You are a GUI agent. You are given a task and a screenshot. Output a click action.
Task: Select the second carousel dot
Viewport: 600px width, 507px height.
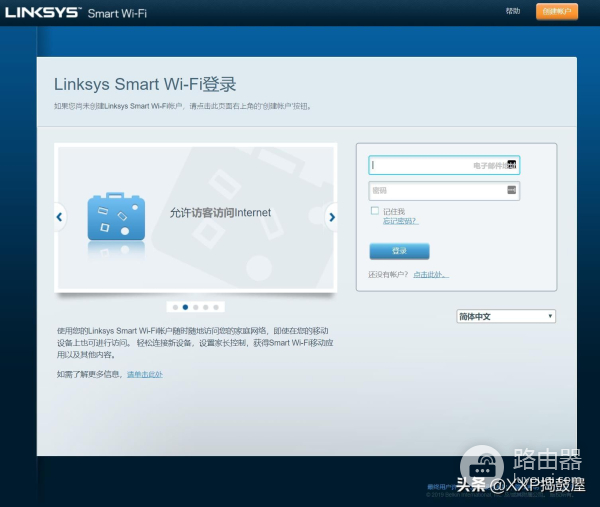[x=186, y=307]
